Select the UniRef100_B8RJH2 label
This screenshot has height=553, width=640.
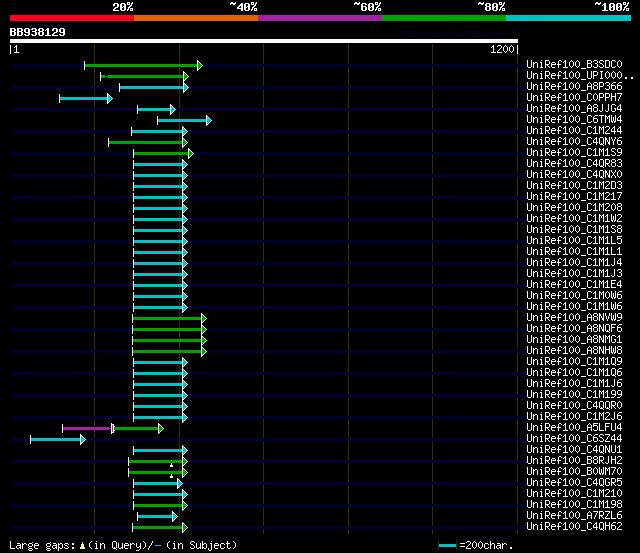pos(574,461)
